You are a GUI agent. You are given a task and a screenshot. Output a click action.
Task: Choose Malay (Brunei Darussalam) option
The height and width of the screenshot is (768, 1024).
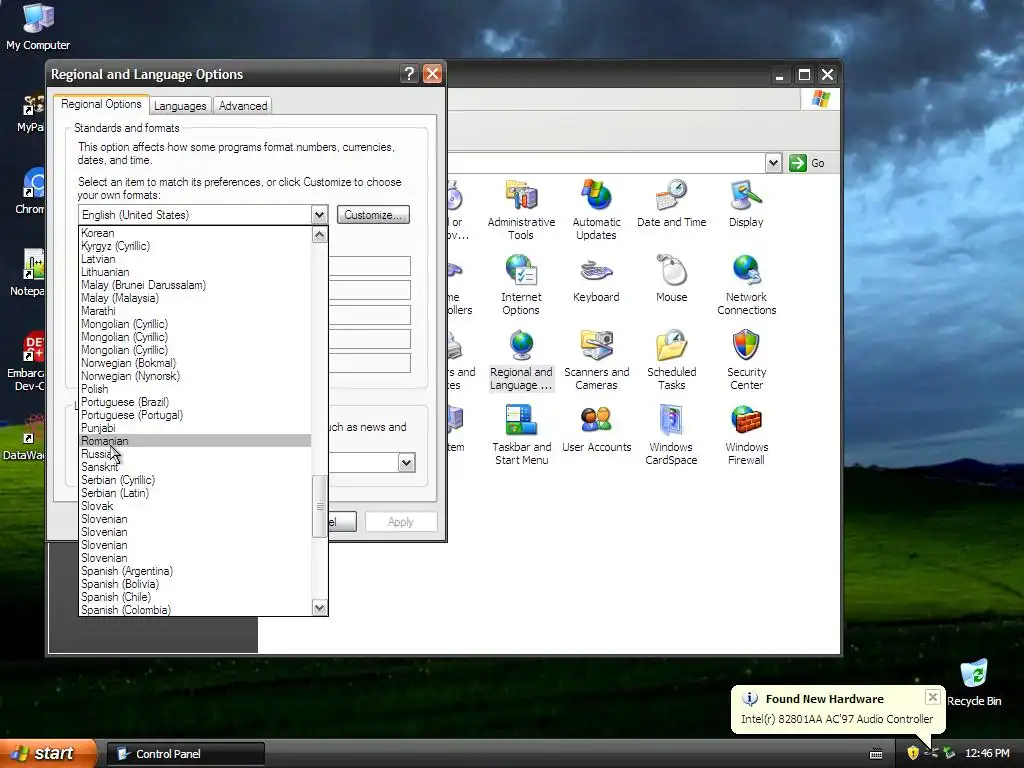click(195, 285)
